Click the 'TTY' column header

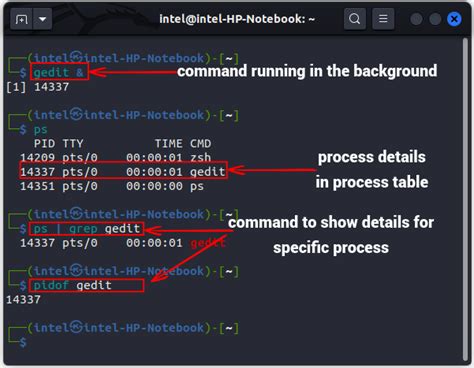click(x=73, y=144)
